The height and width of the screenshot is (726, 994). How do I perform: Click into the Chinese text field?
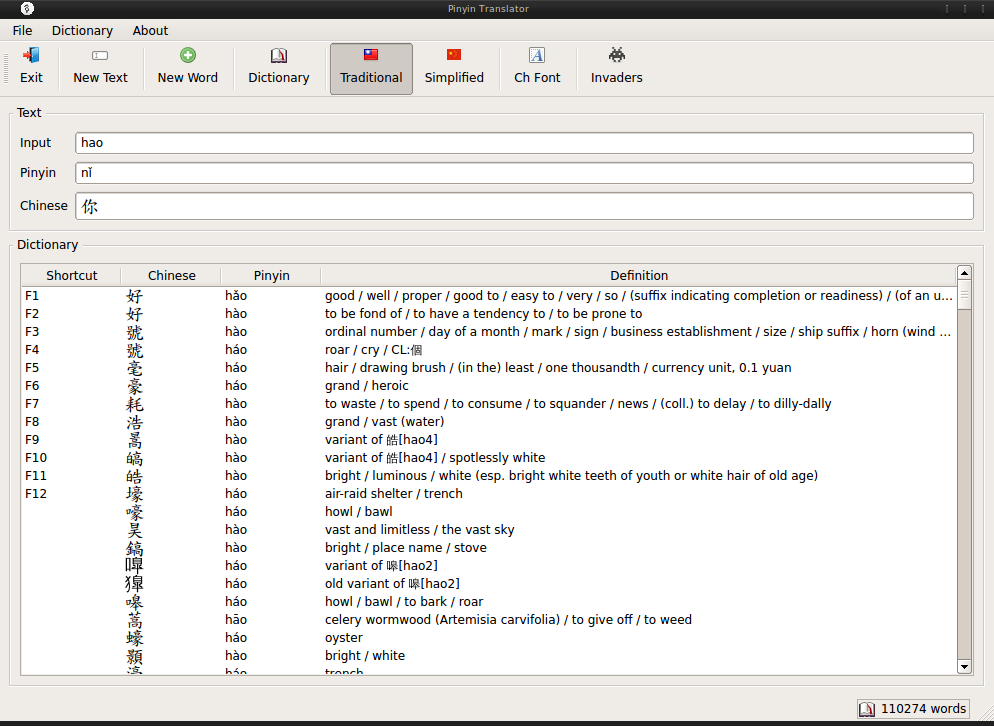[524, 206]
